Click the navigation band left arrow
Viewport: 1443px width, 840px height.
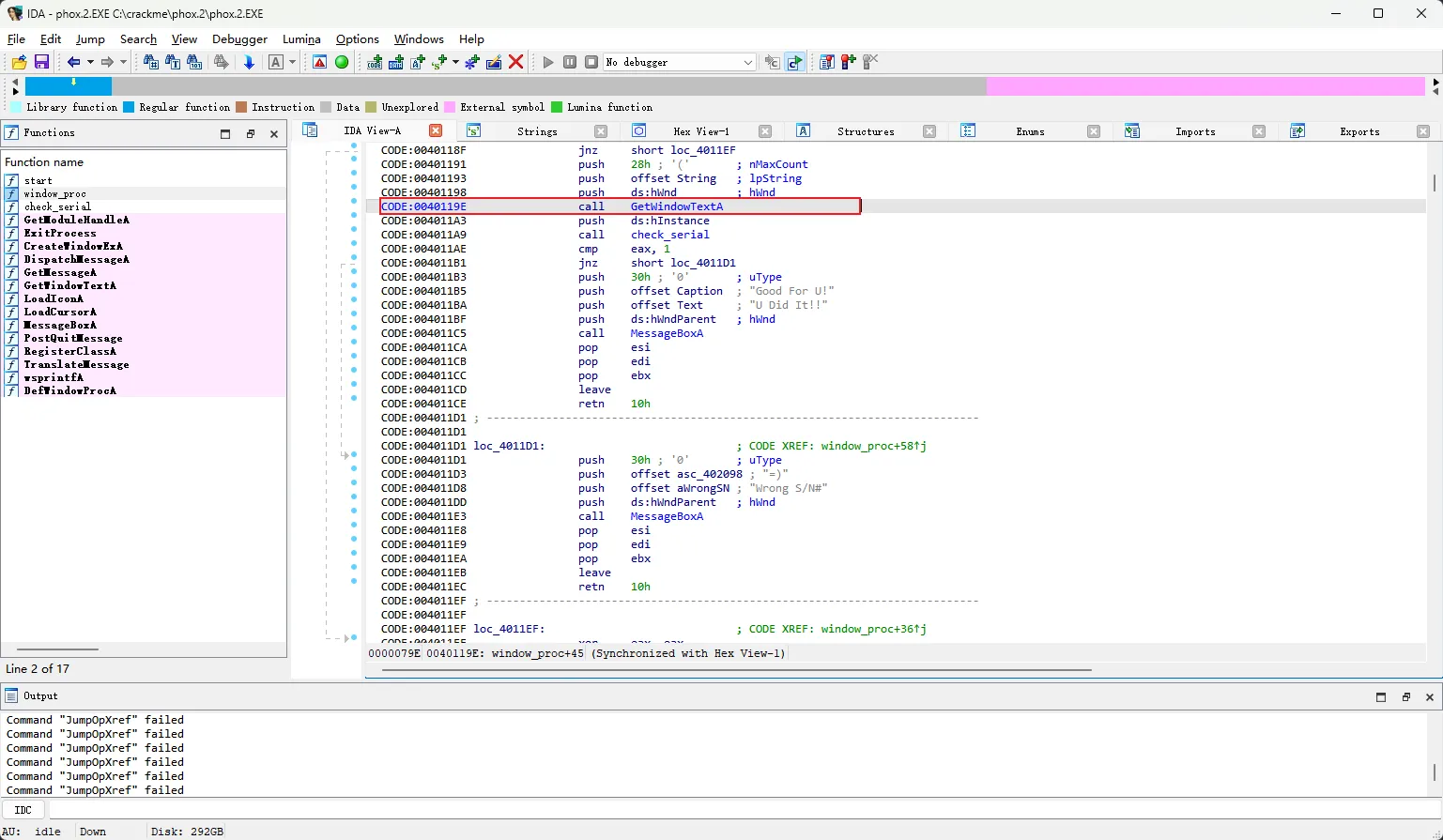15,82
